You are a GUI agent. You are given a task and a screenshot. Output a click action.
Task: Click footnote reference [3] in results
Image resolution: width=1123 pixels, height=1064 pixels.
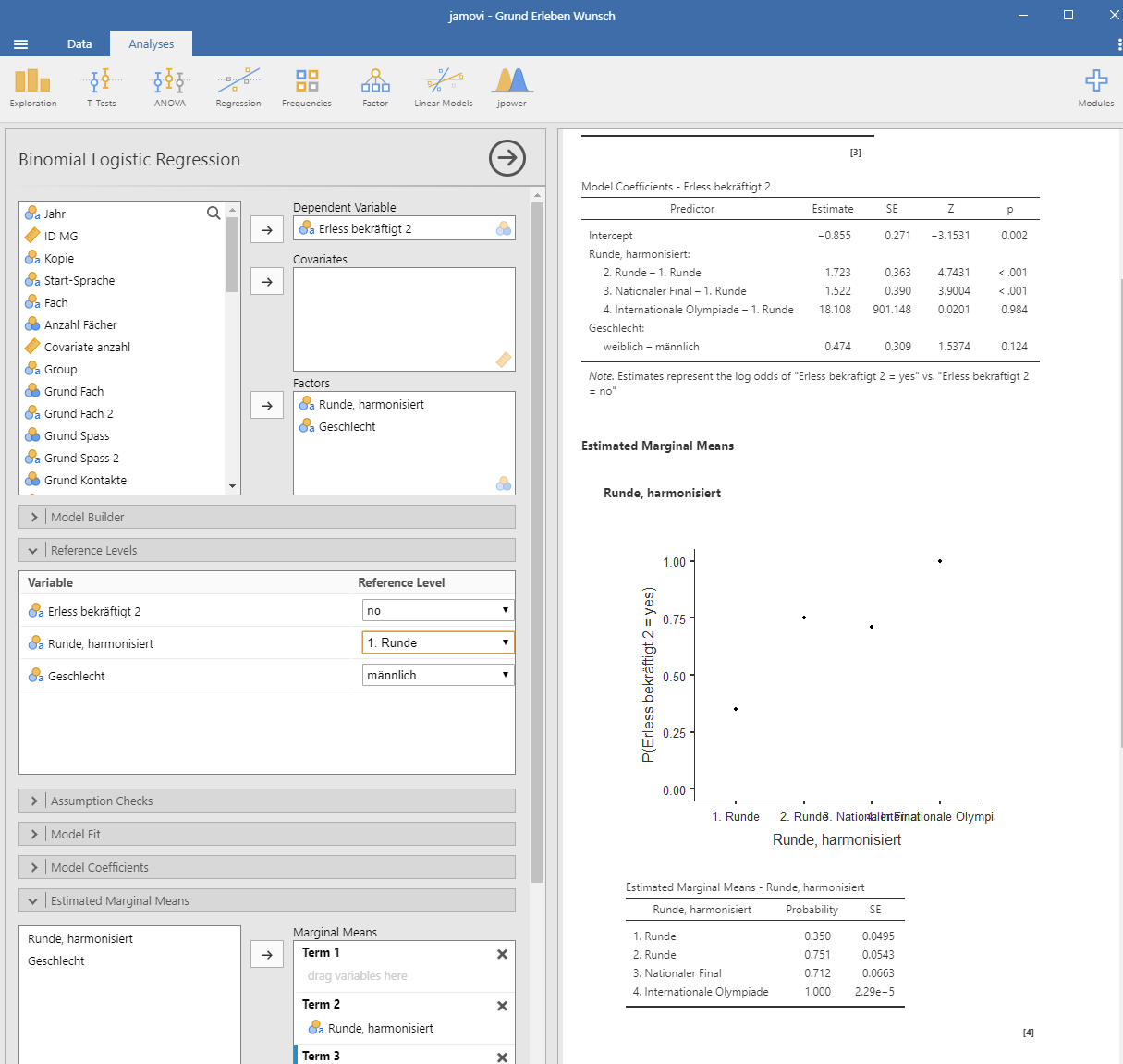coord(856,153)
